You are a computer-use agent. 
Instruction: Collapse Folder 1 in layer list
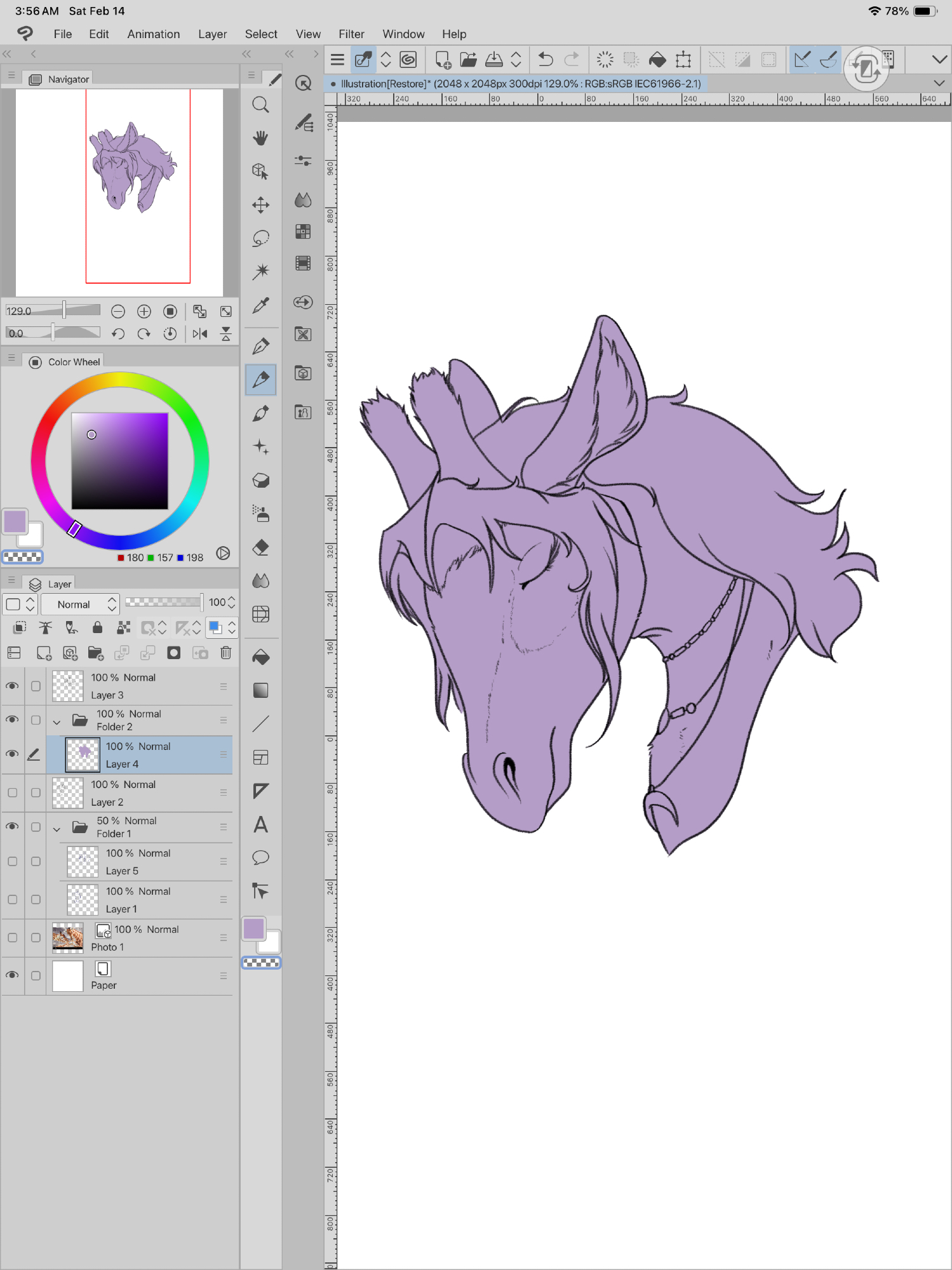pyautogui.click(x=57, y=828)
